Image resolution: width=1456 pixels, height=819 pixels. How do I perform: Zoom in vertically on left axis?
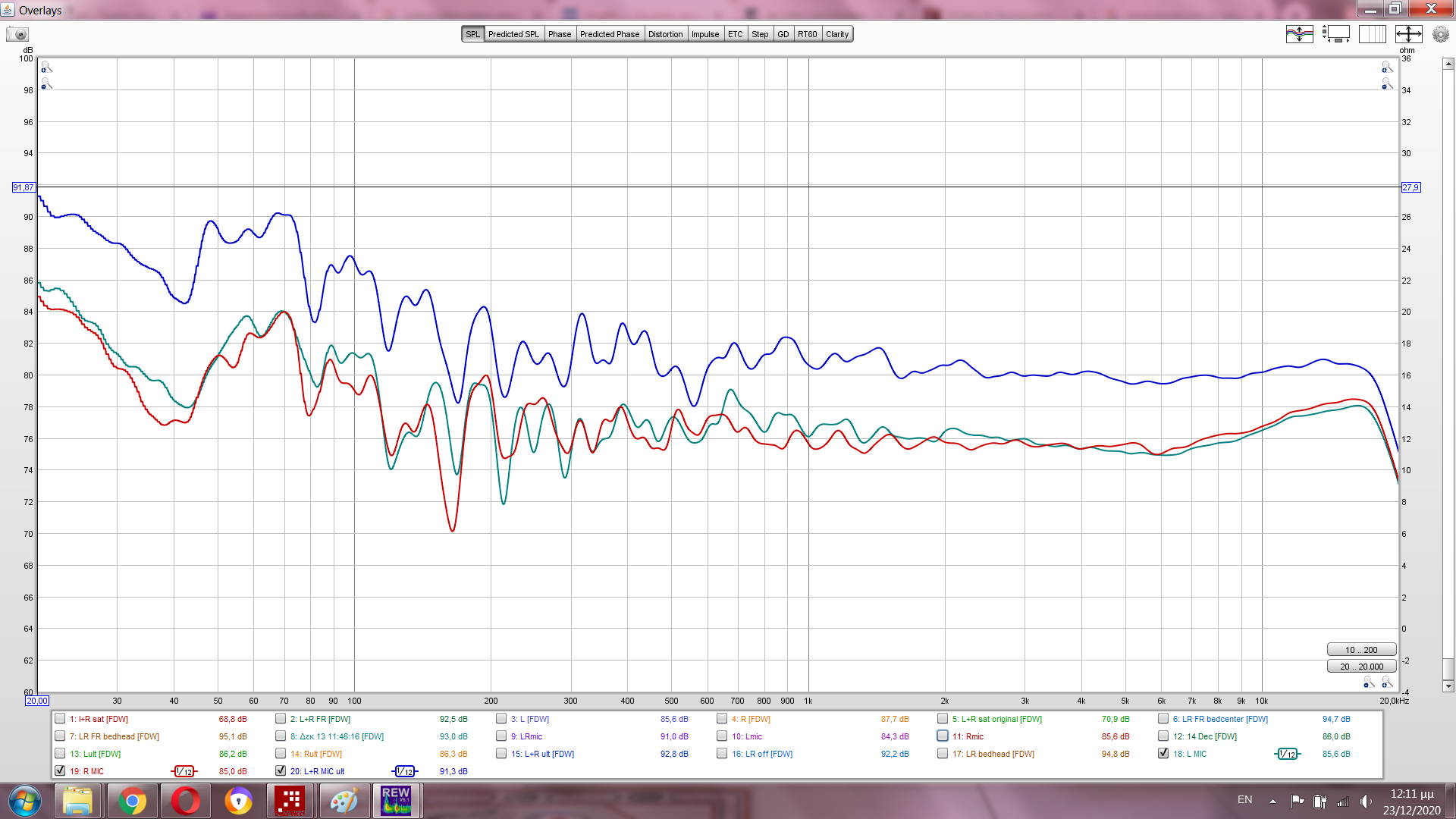46,67
